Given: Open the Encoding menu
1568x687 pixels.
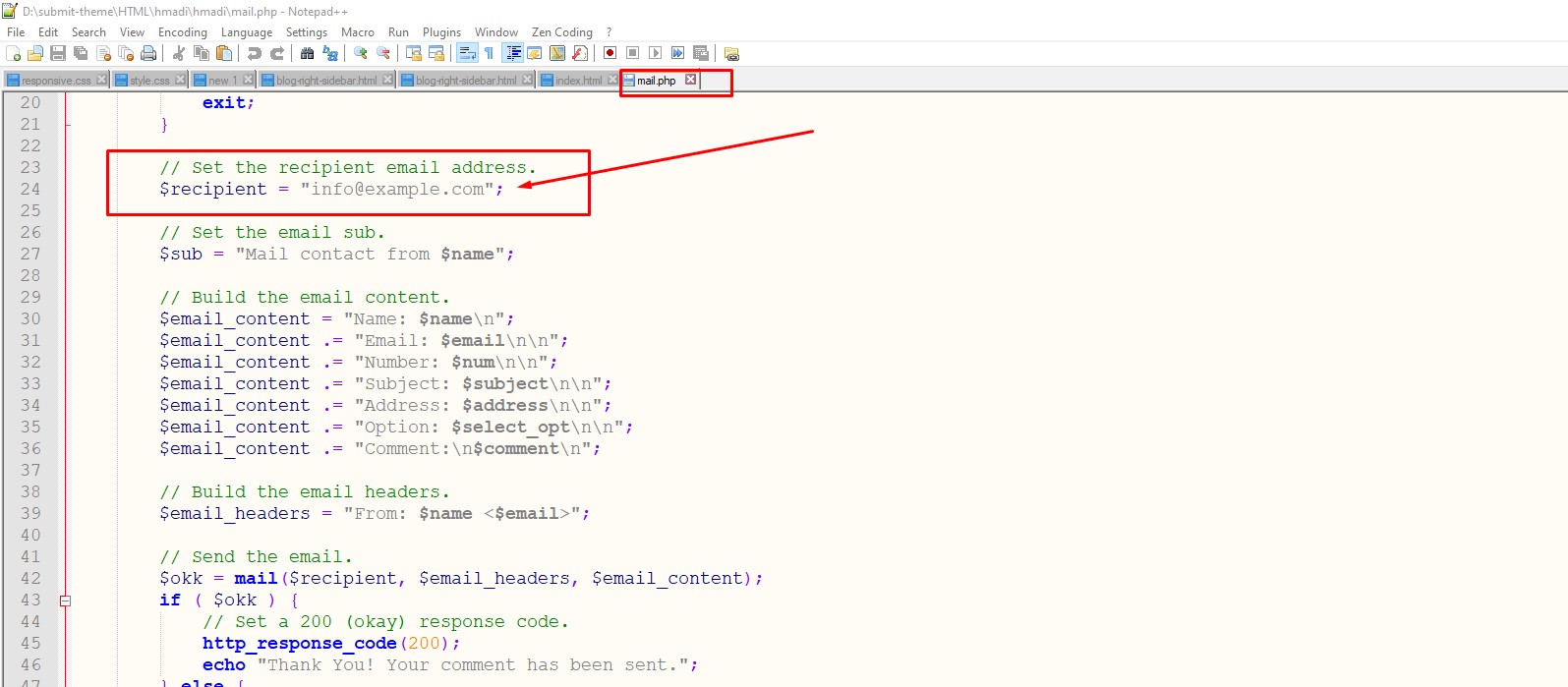Looking at the screenshot, I should point(183,32).
